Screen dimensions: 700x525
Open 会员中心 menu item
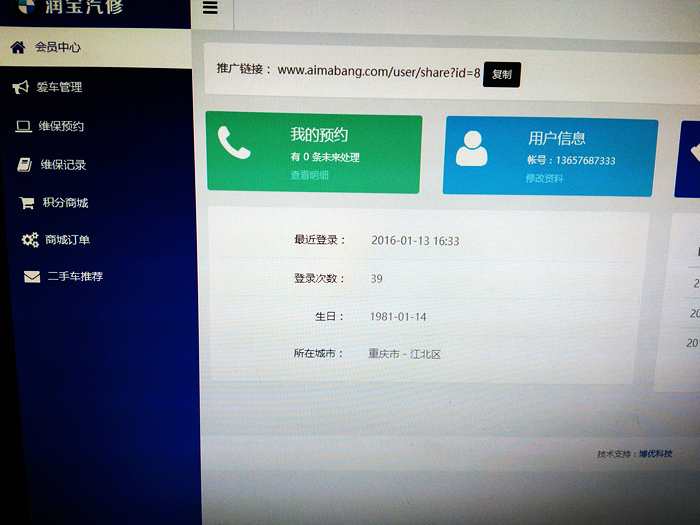(x=96, y=47)
